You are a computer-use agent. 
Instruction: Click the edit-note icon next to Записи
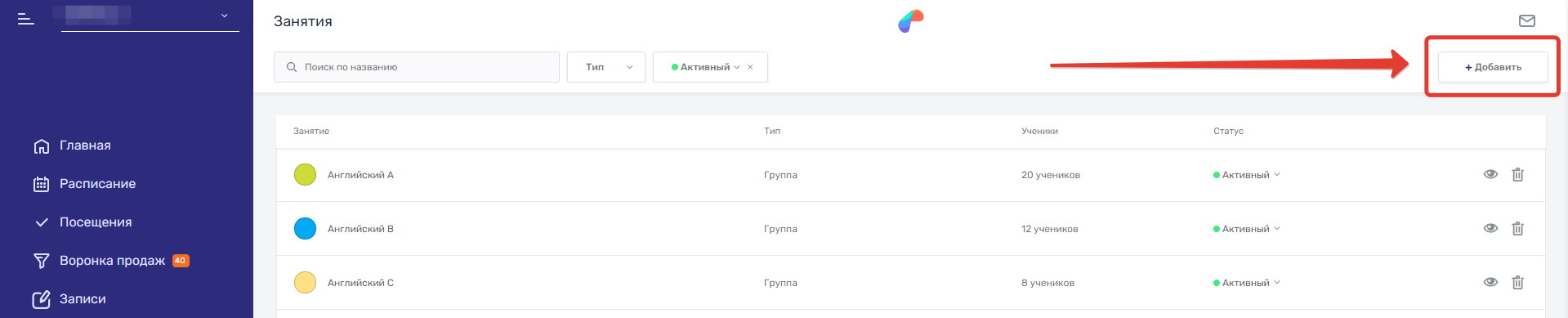42,299
